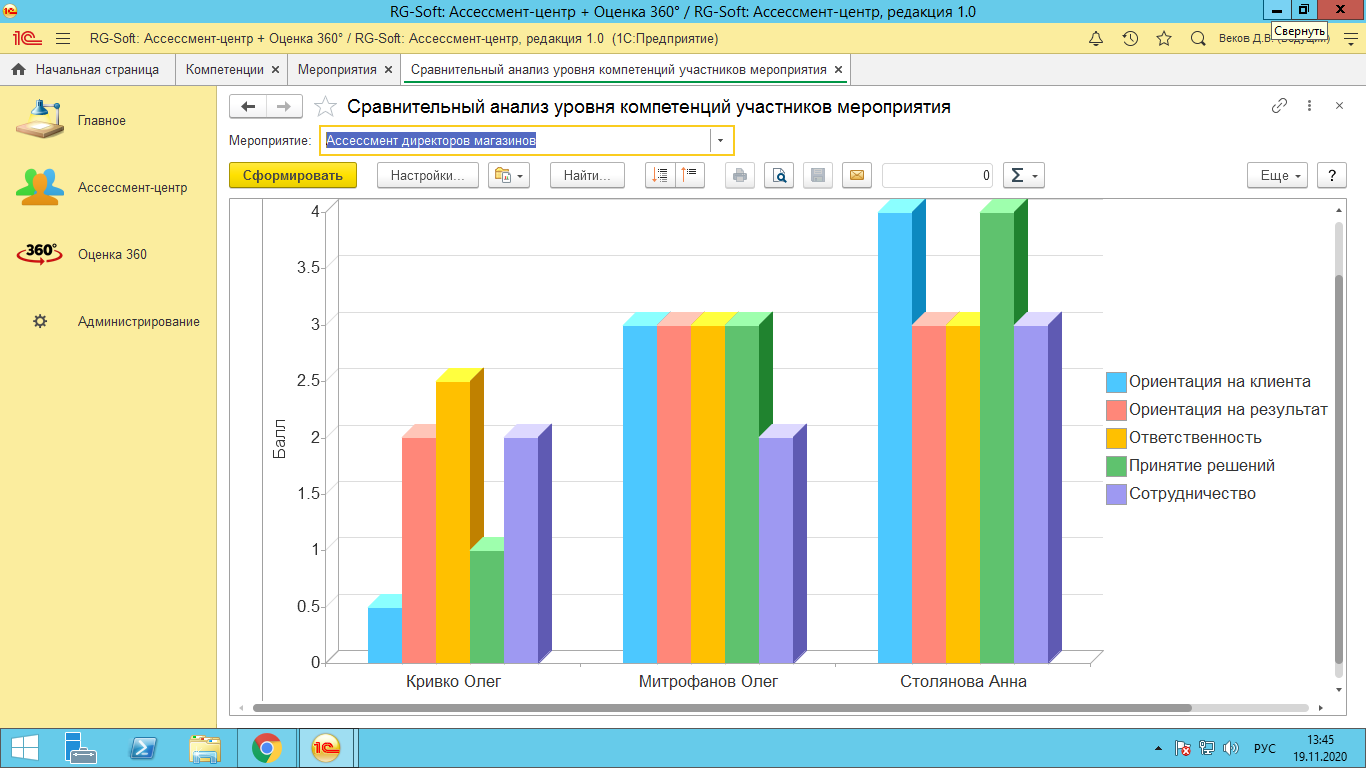Expand the Еще menu

point(1278,175)
